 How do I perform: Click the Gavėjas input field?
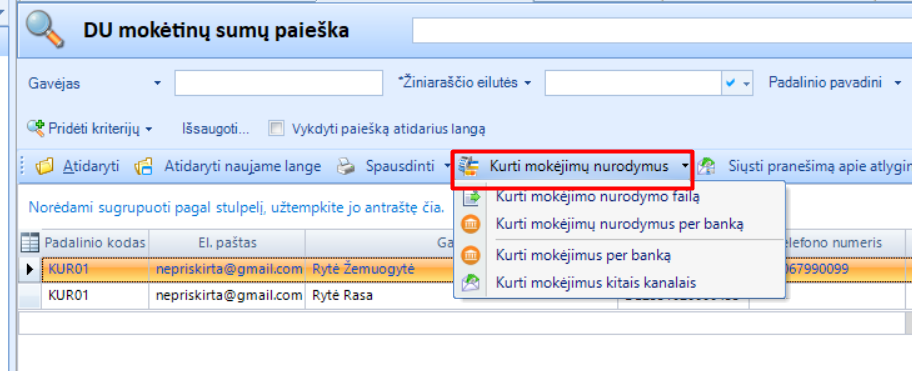[x=279, y=83]
